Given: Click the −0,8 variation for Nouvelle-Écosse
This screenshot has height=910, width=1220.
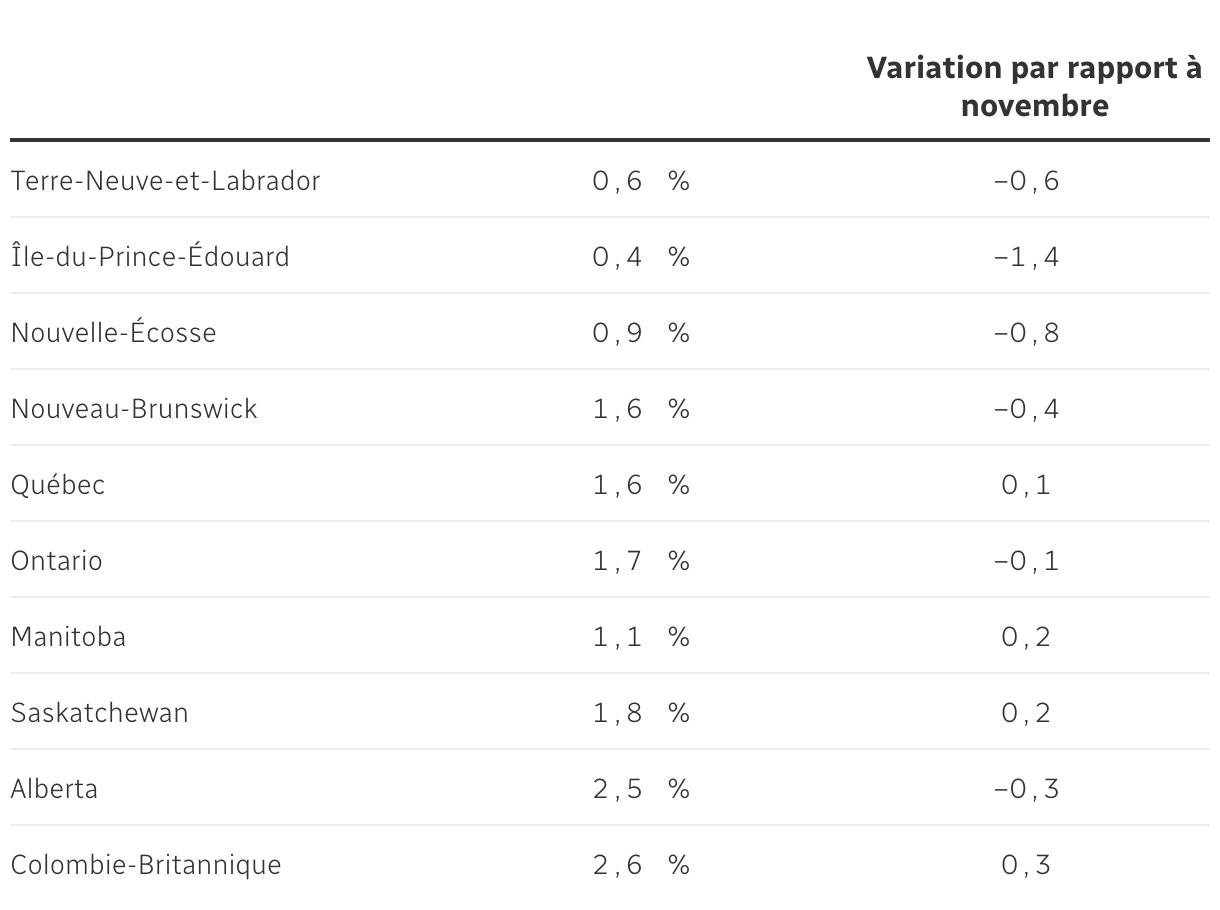Looking at the screenshot, I should tap(1026, 333).
